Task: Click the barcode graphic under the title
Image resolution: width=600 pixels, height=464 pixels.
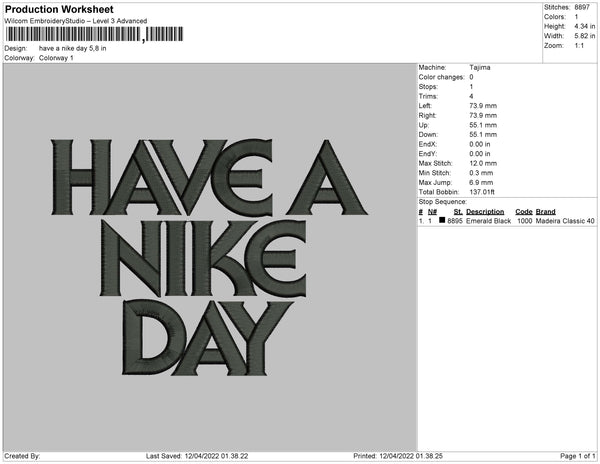Action: pyautogui.click(x=94, y=34)
